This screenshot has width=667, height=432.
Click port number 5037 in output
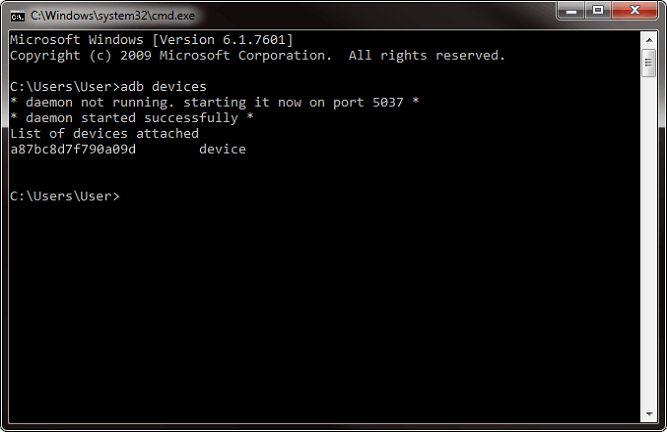tap(388, 102)
